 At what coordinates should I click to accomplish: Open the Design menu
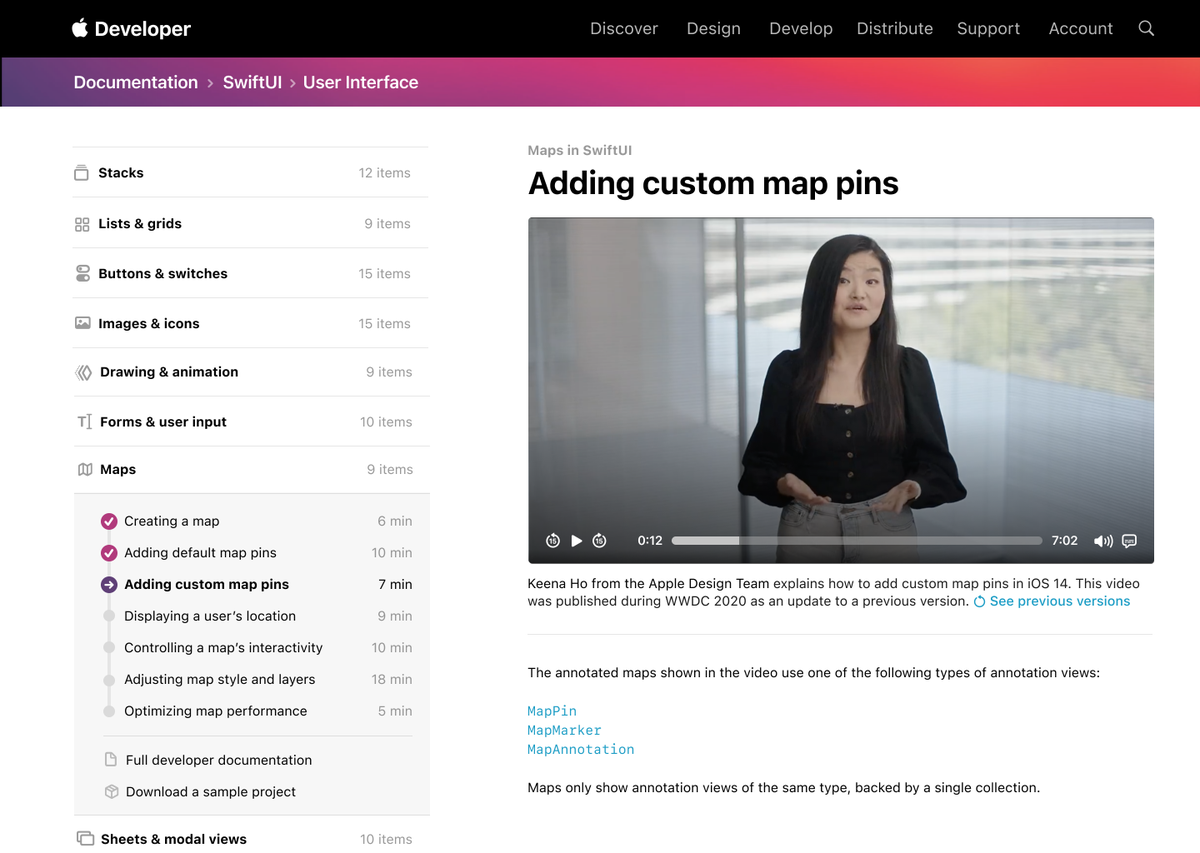[x=714, y=28]
